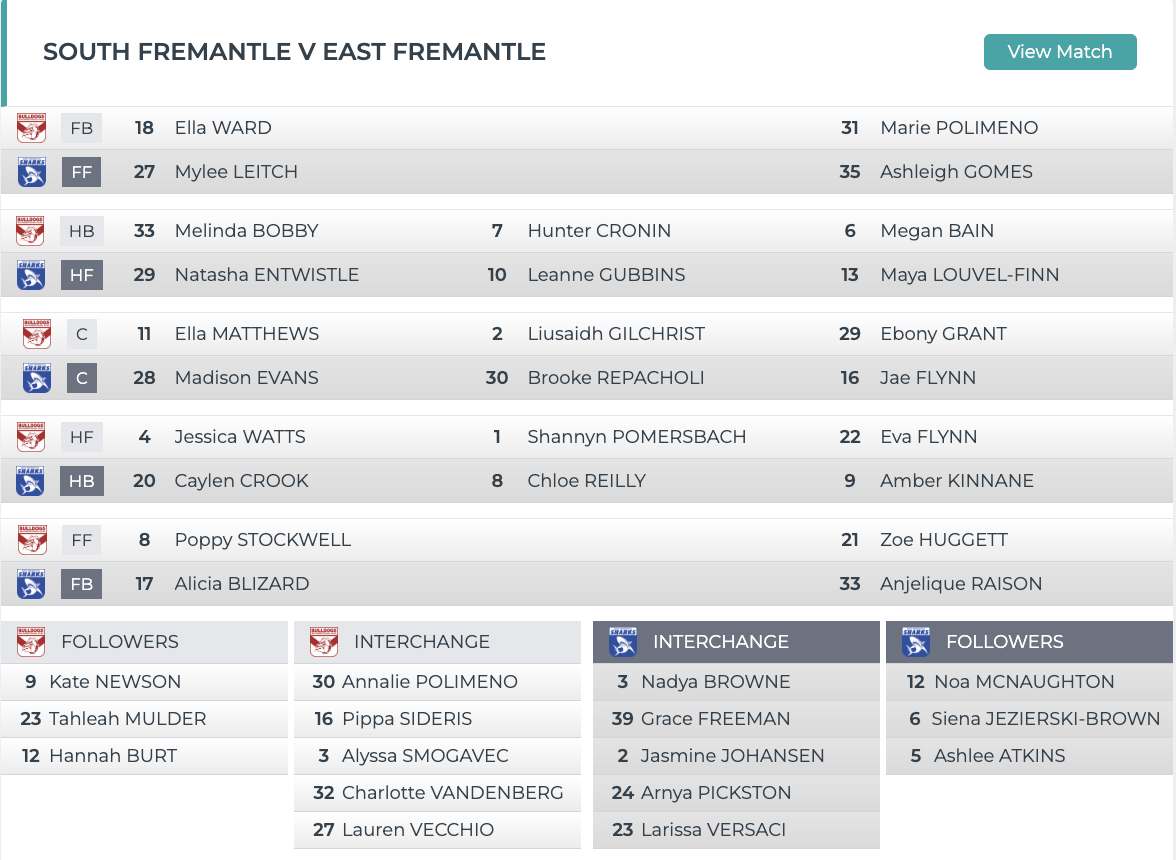Click Bulldogs logo in light INTERCHANGE header
1176x860 pixels.
[x=324, y=642]
